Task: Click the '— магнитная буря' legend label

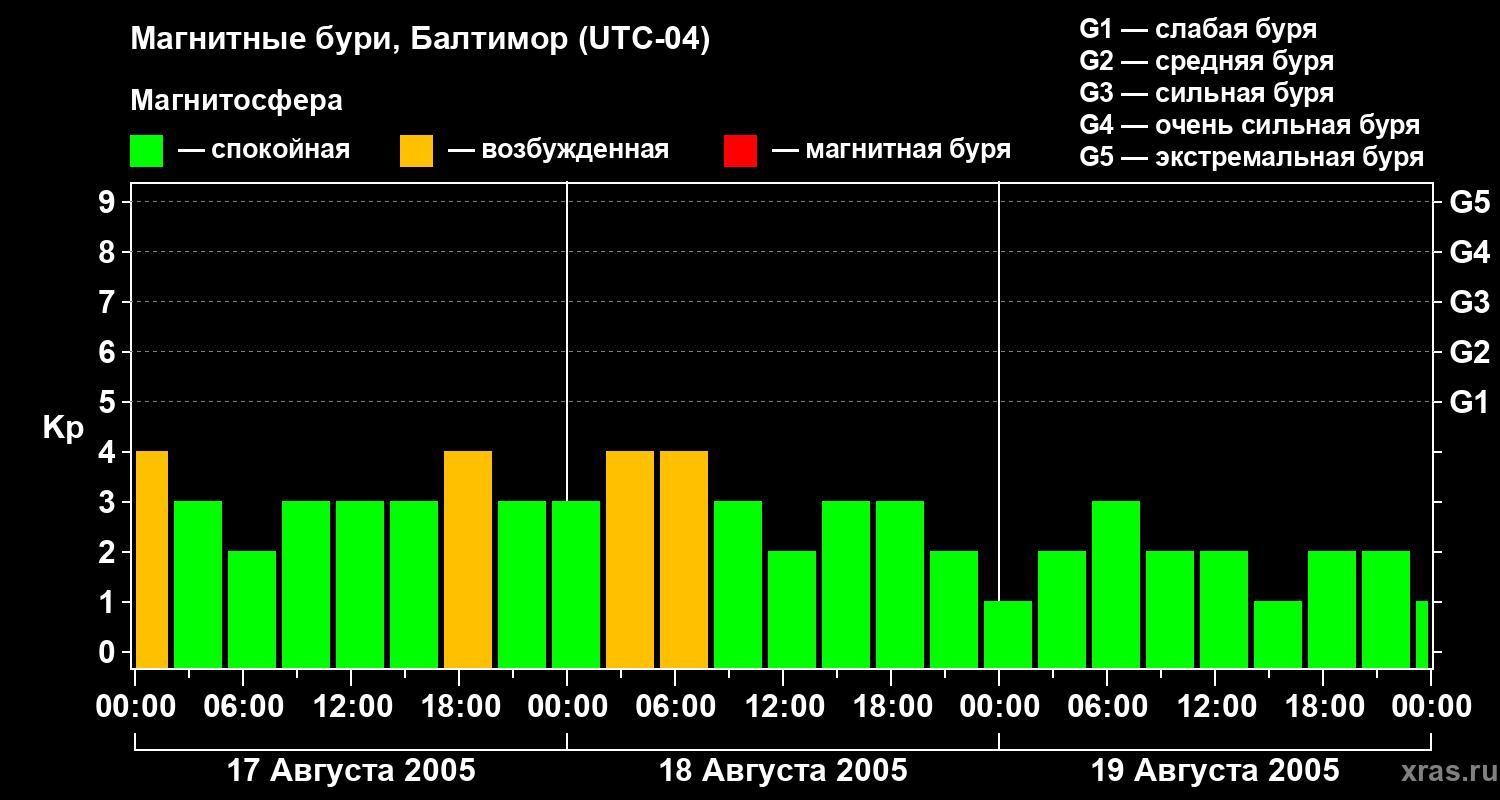Action: point(891,150)
